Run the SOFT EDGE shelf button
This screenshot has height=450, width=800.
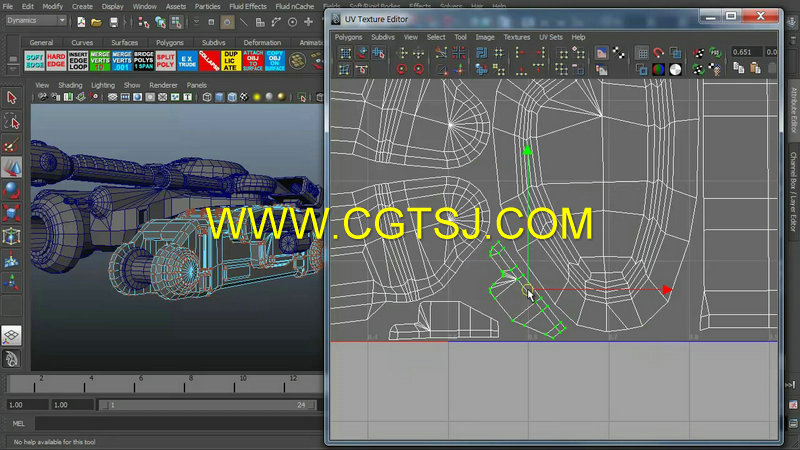click(x=34, y=61)
